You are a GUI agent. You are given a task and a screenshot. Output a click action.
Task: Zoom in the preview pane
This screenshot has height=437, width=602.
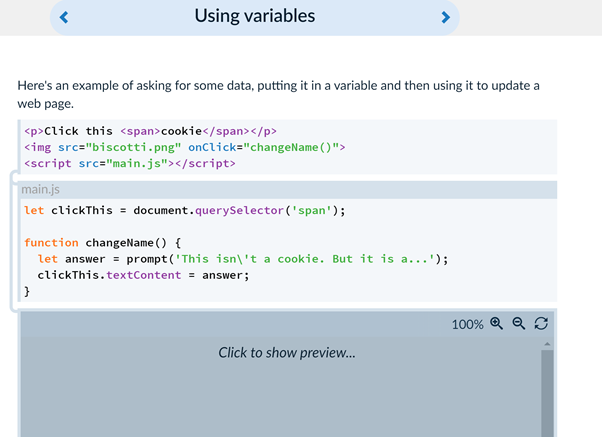[496, 324]
